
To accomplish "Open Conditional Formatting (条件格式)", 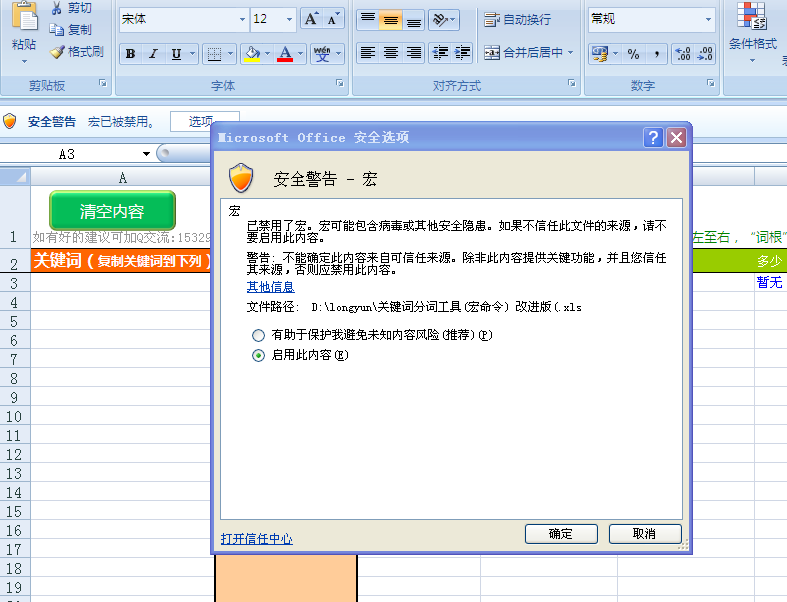I will pyautogui.click(x=752, y=32).
